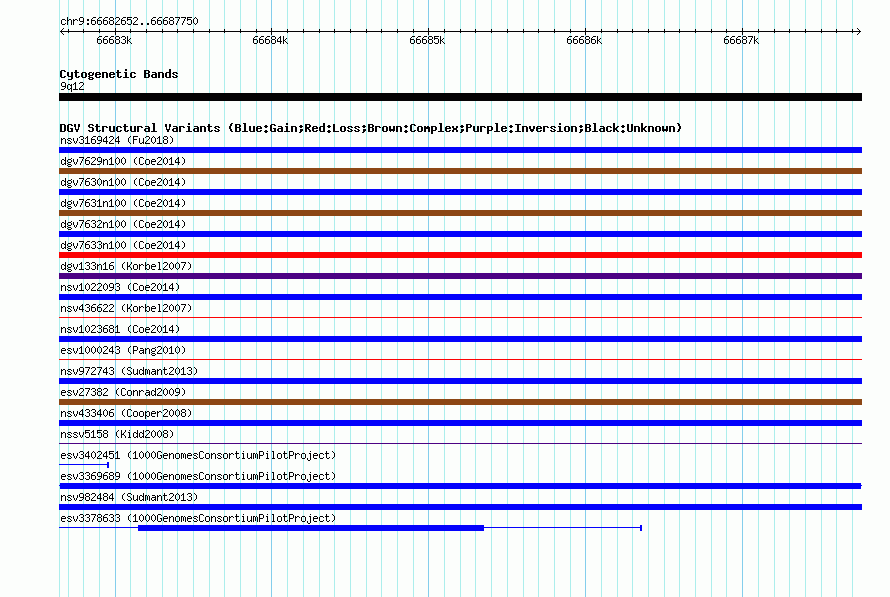890x597 pixels.
Task: Click the 66683k ruler tick label
Action: coord(114,40)
